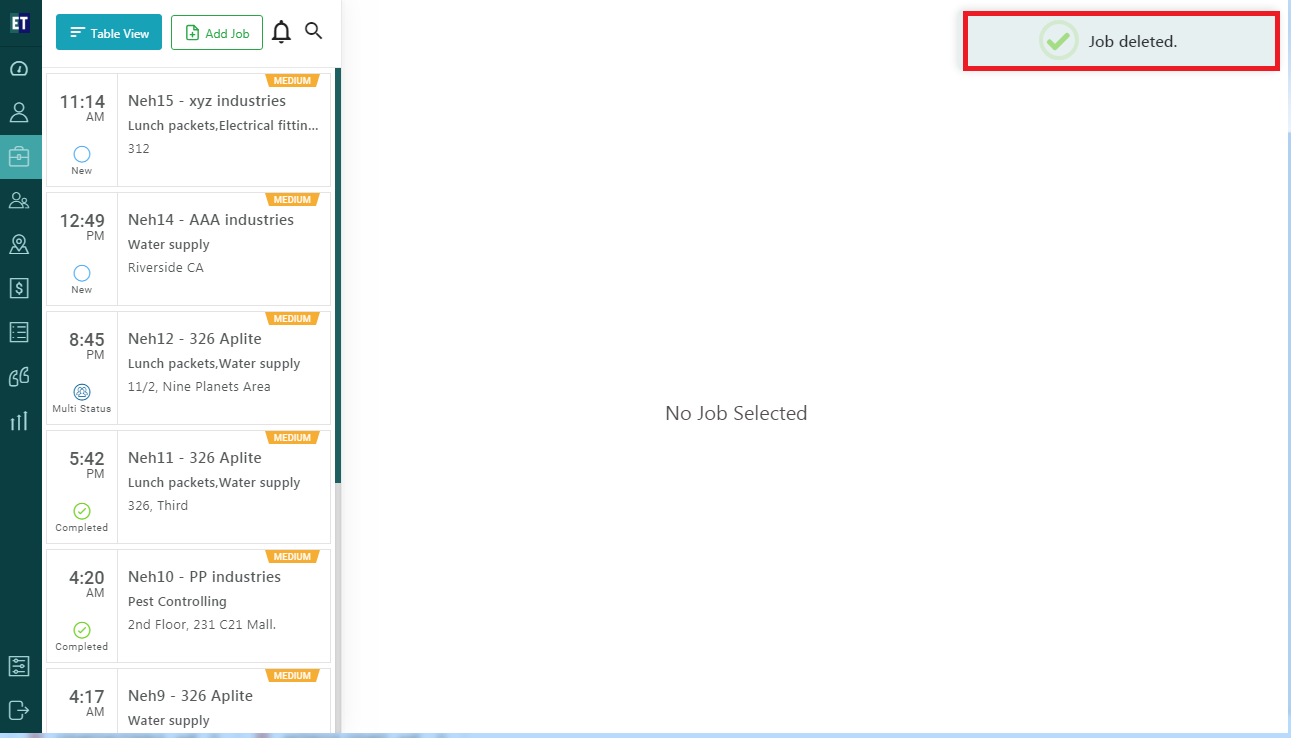Click the 4:17 AM time on Neh9
The width and height of the screenshot is (1291, 738).
87,703
